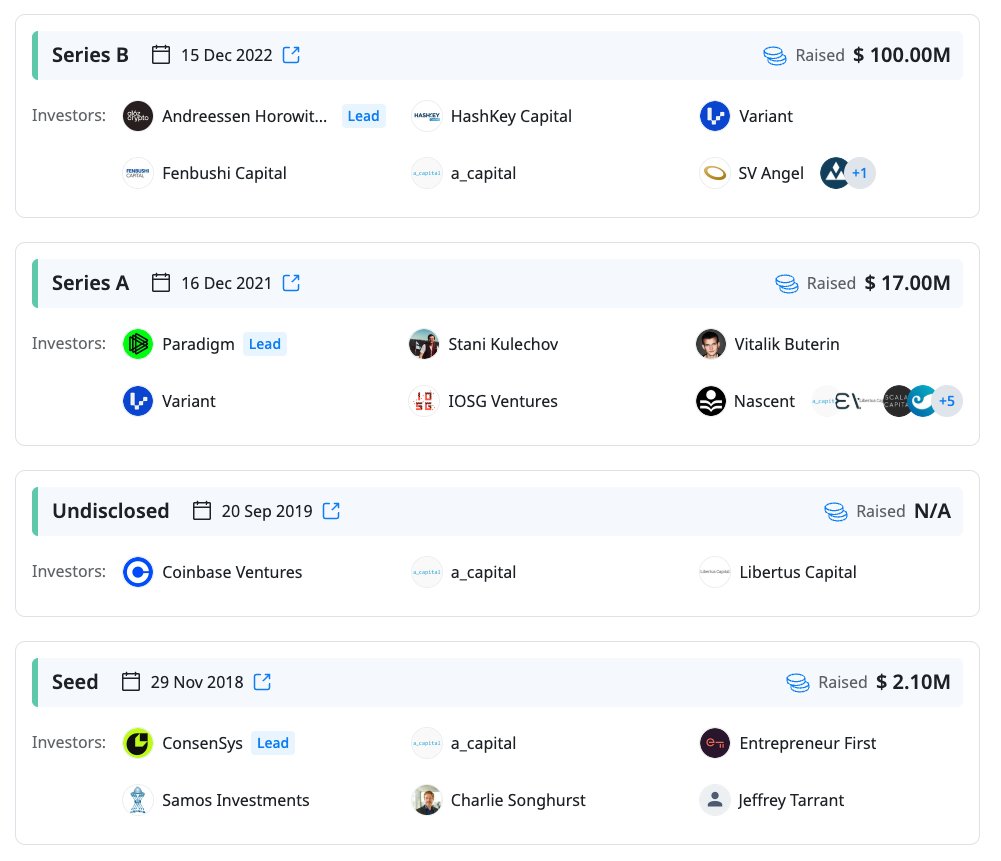Open HashKey Capital investor page
Image resolution: width=1001 pixels, height=861 pixels.
511,116
